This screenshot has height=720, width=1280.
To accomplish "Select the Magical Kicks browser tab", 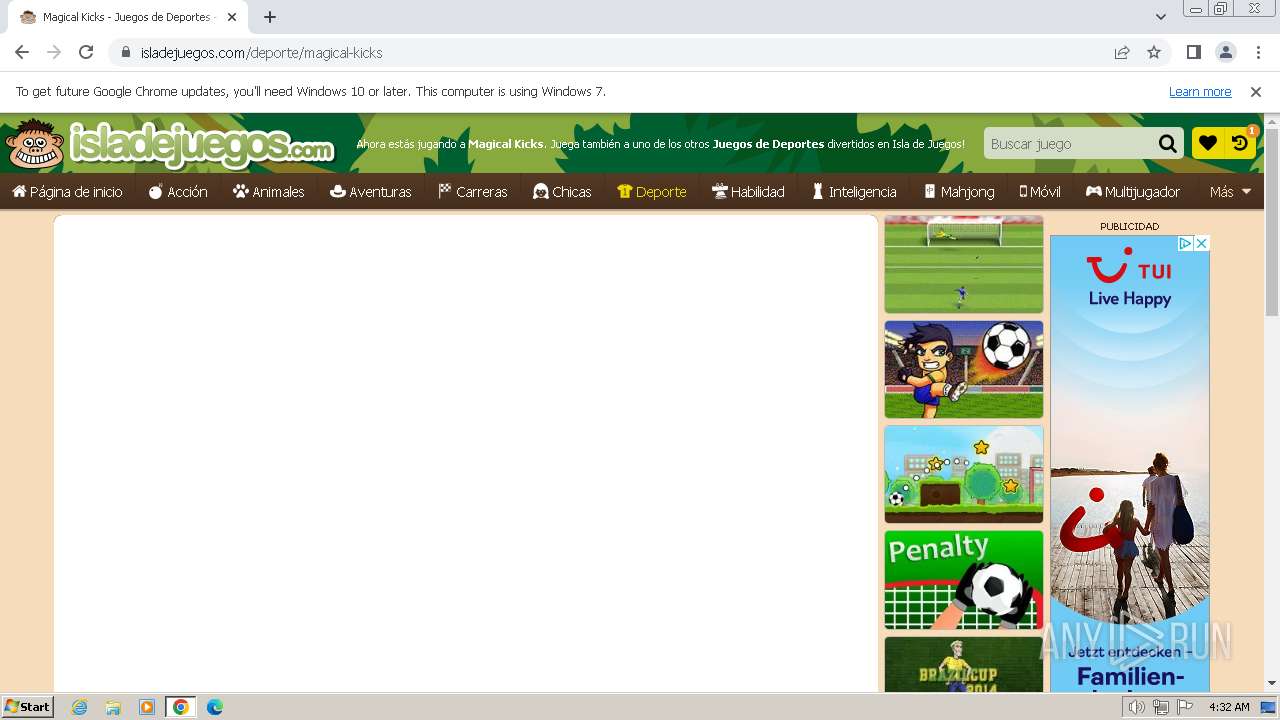I will click(128, 17).
